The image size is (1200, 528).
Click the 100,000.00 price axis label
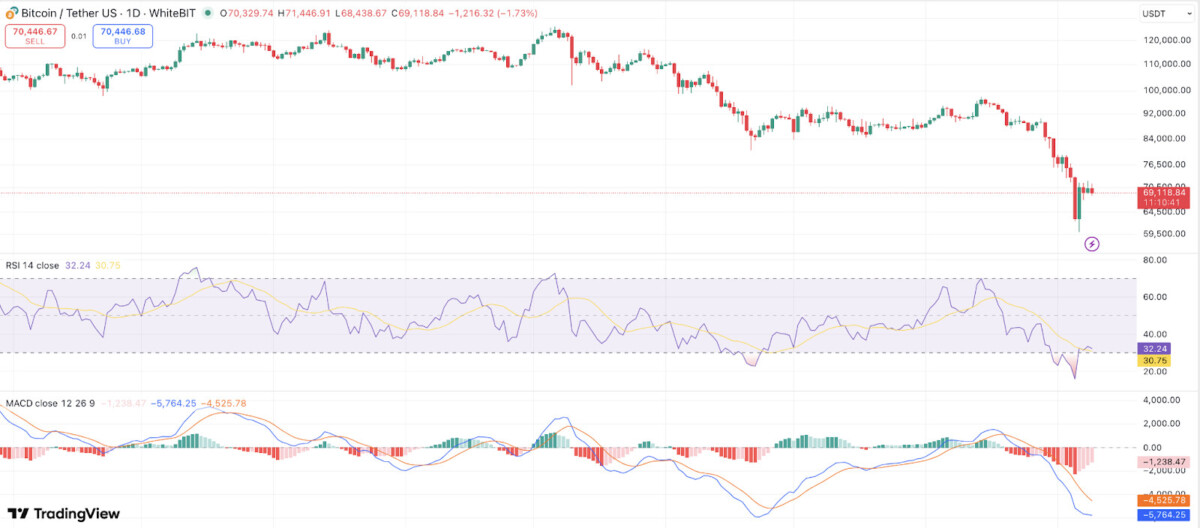pos(1167,90)
